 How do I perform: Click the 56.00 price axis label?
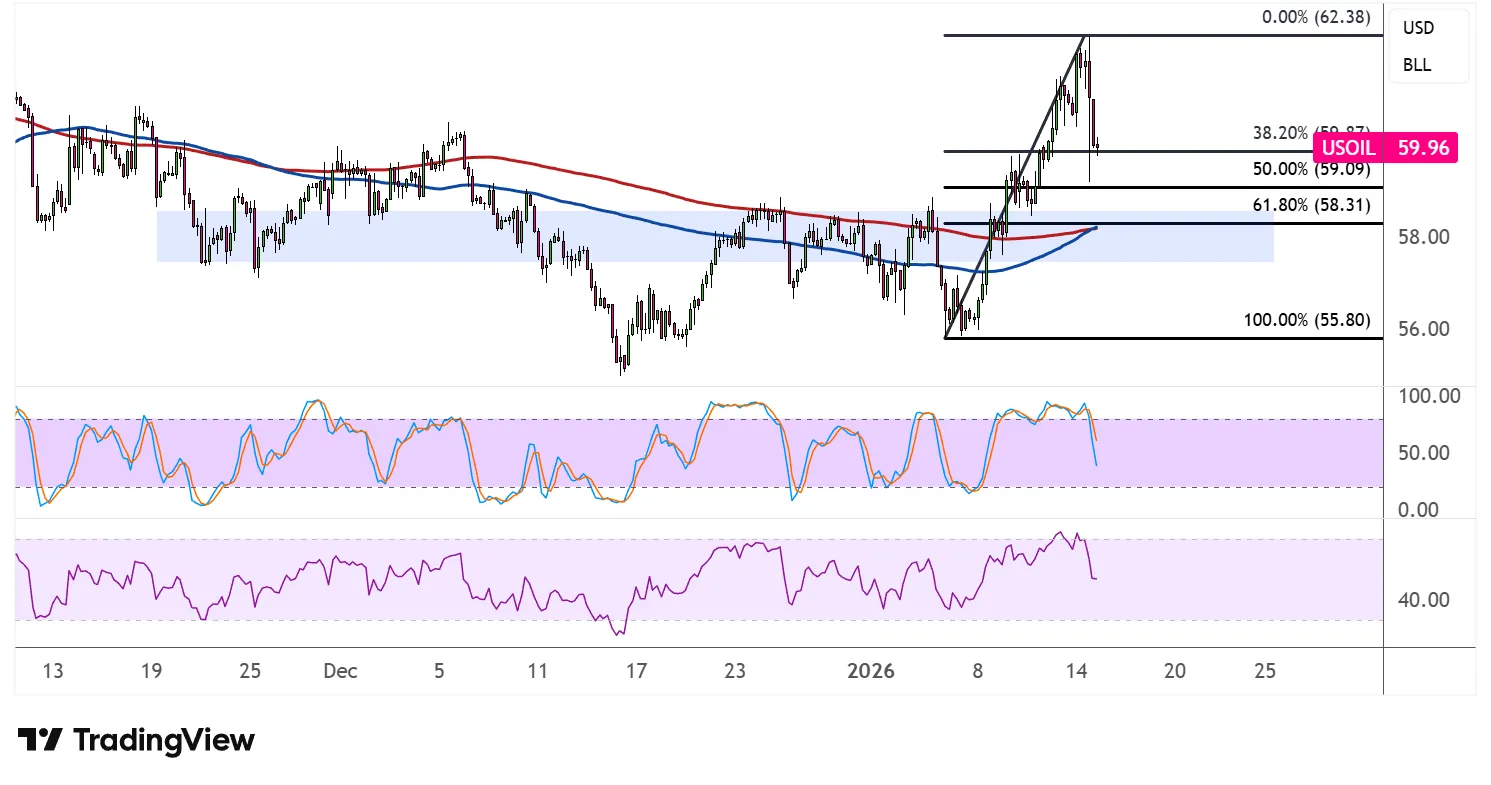[x=1424, y=329]
